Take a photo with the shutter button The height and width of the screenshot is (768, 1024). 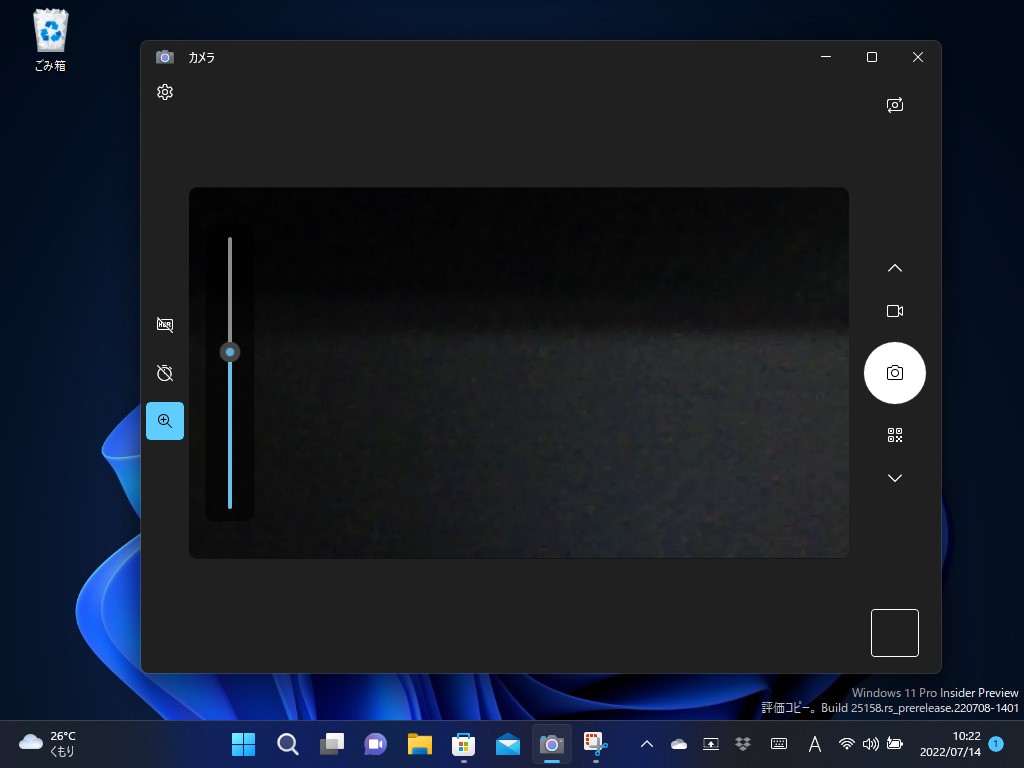[x=894, y=372]
